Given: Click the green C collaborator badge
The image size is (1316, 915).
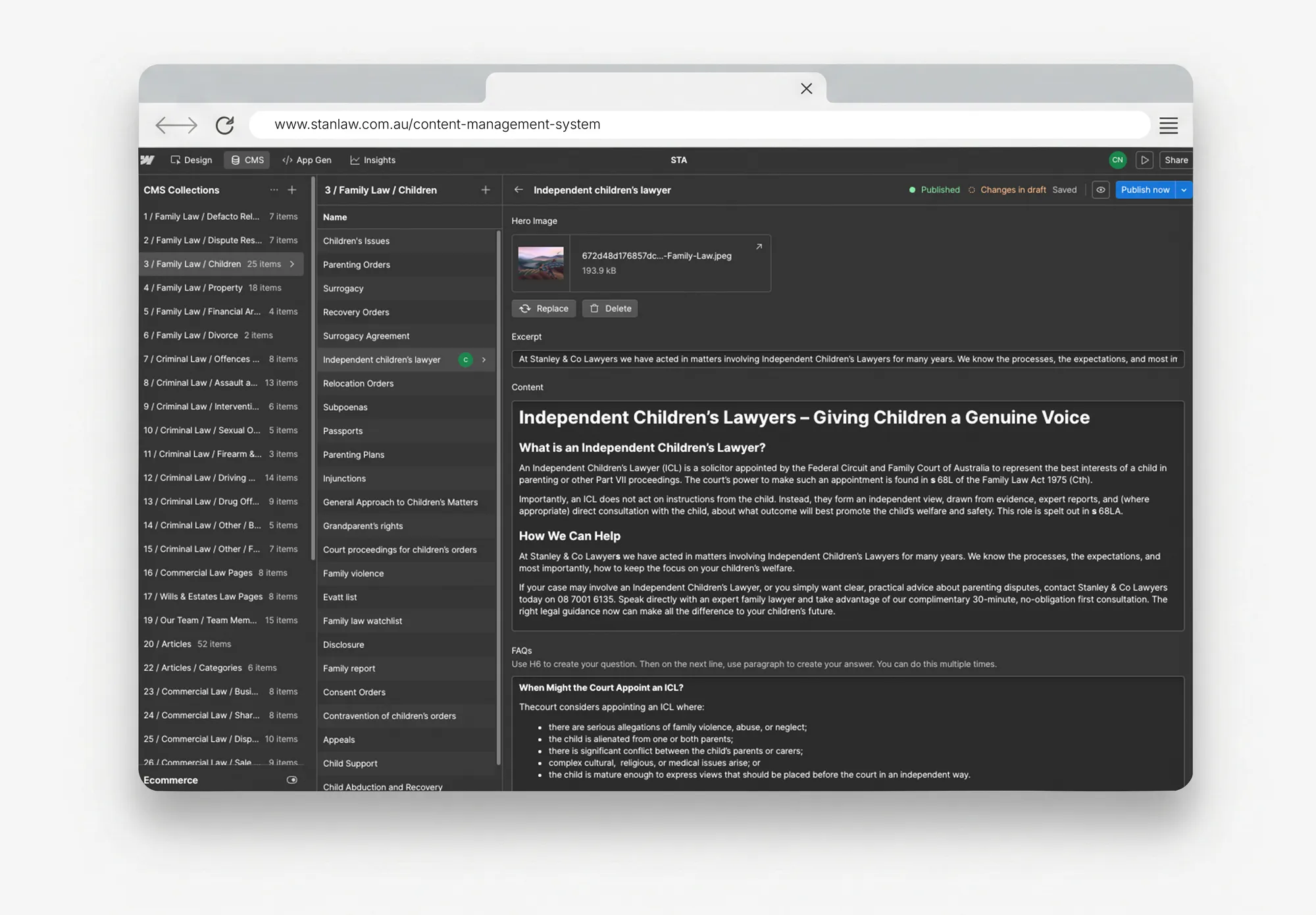Looking at the screenshot, I should 466,359.
